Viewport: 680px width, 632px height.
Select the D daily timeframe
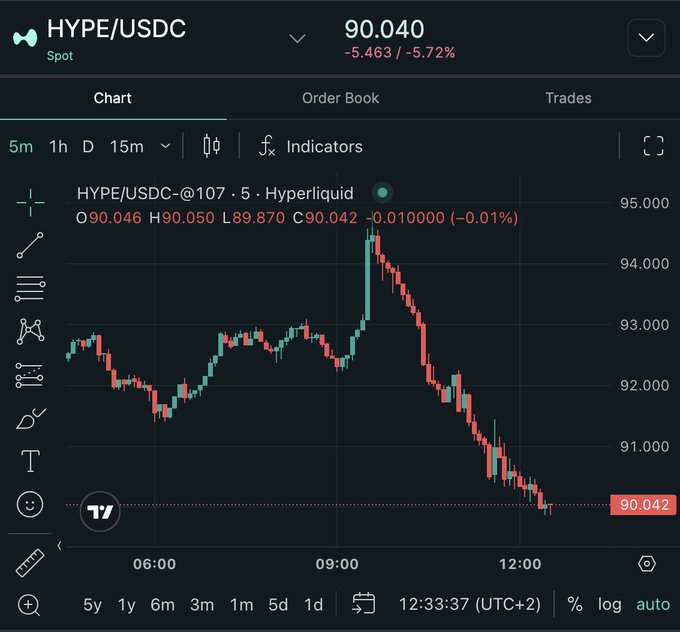88,147
